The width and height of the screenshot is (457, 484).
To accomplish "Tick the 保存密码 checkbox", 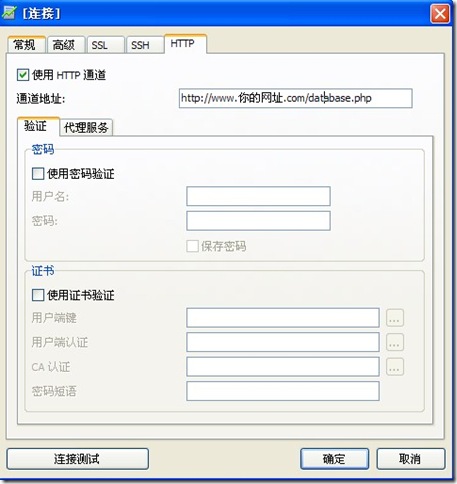I will tap(193, 246).
